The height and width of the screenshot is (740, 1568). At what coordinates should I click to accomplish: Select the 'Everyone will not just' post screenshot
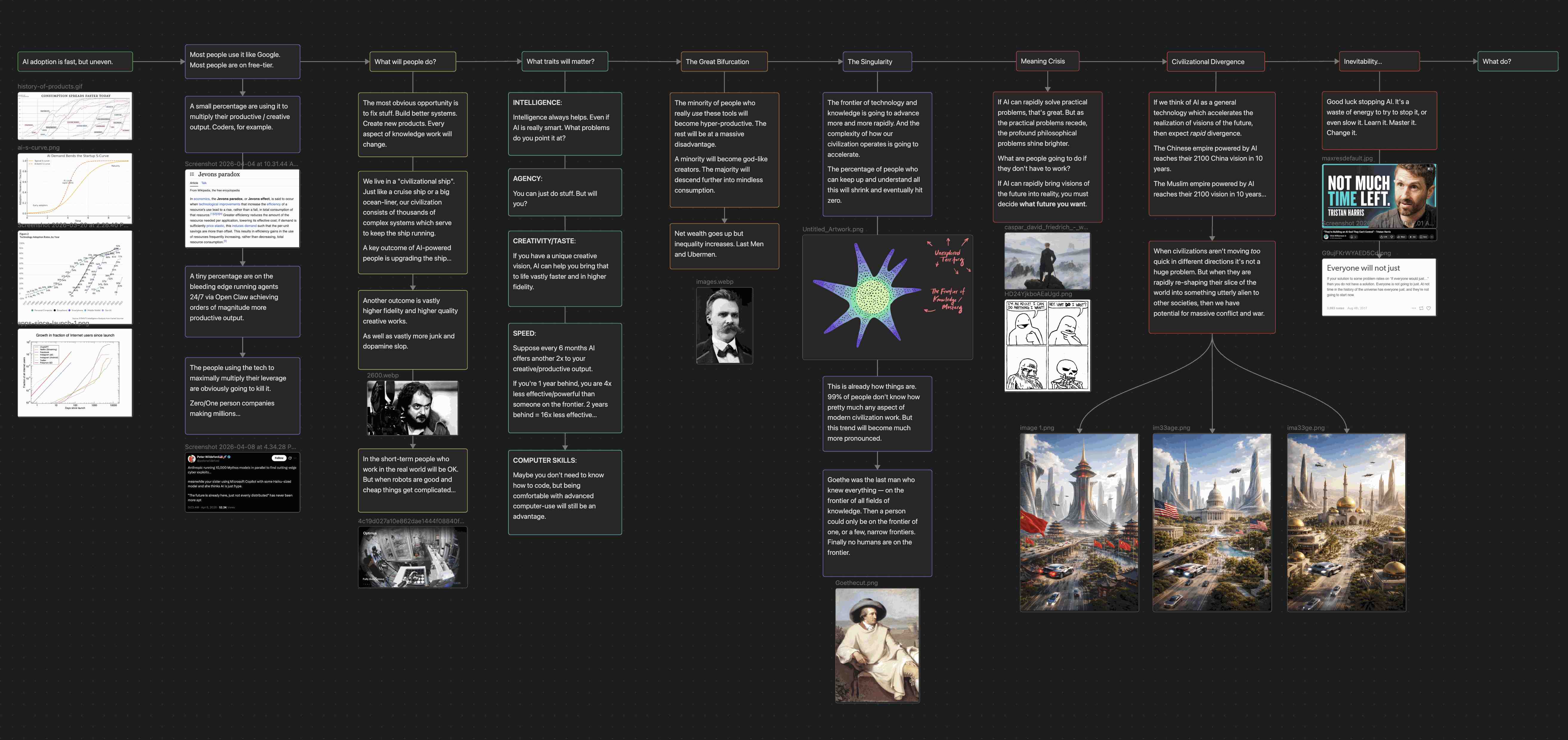pyautogui.click(x=1379, y=287)
